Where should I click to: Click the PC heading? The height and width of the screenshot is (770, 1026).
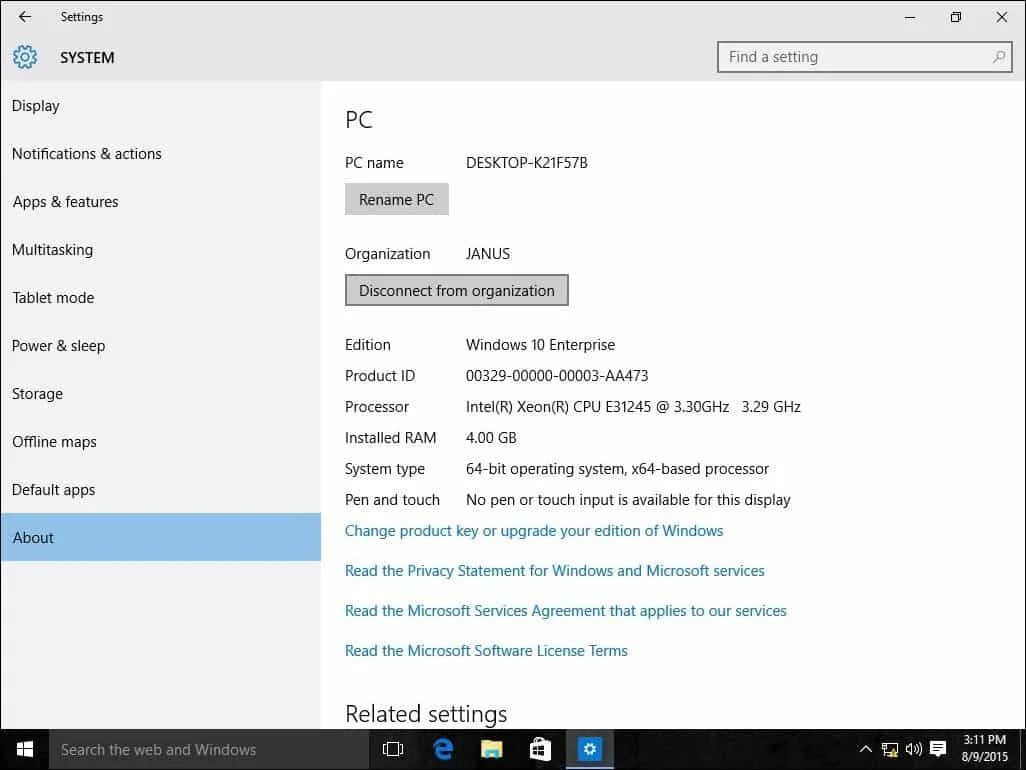tap(359, 120)
